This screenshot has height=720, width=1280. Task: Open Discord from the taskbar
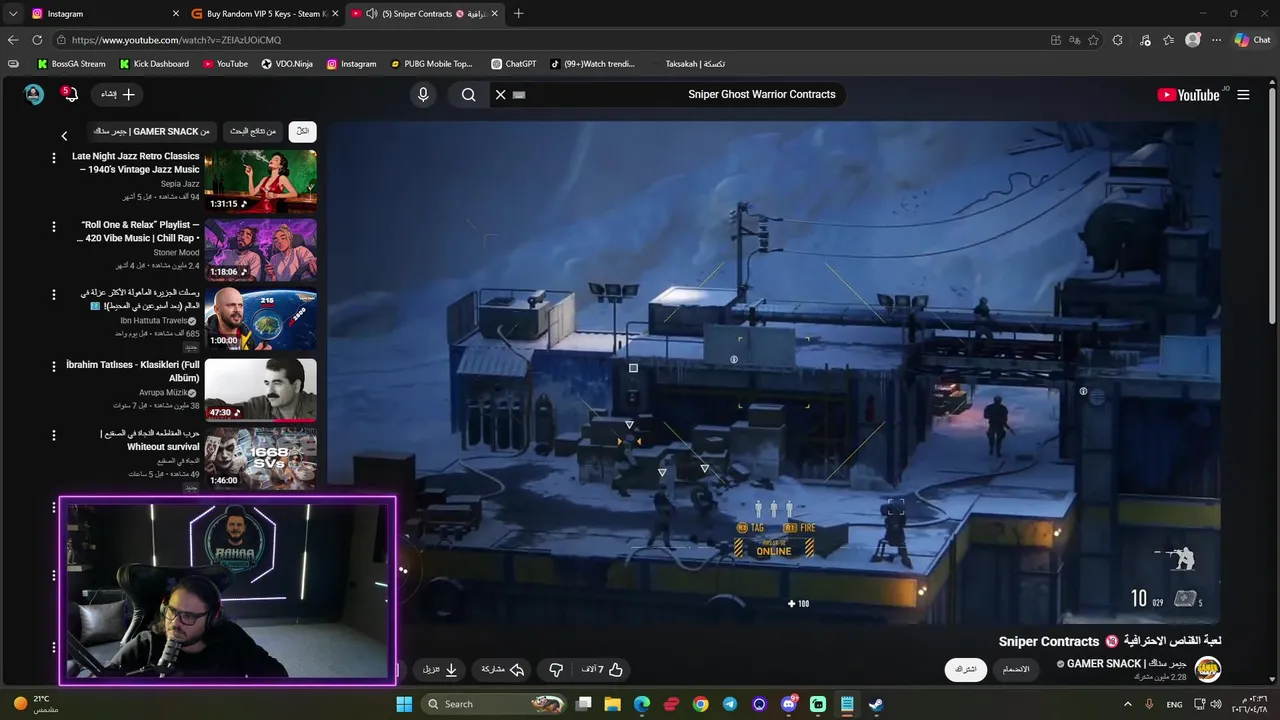tap(789, 704)
